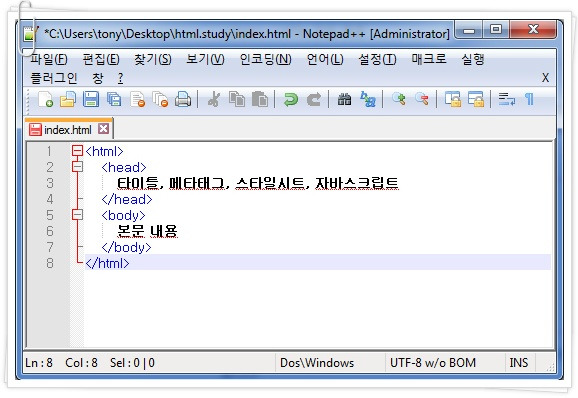Open the 찾기(S) menu
Image resolution: width=578 pixels, height=398 pixels.
tap(153, 59)
